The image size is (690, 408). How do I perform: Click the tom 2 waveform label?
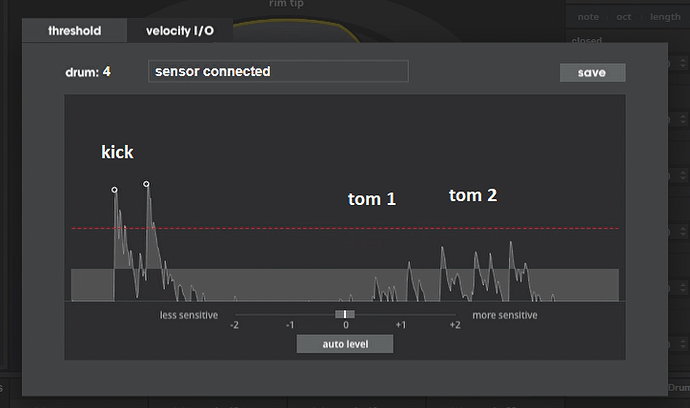click(473, 195)
